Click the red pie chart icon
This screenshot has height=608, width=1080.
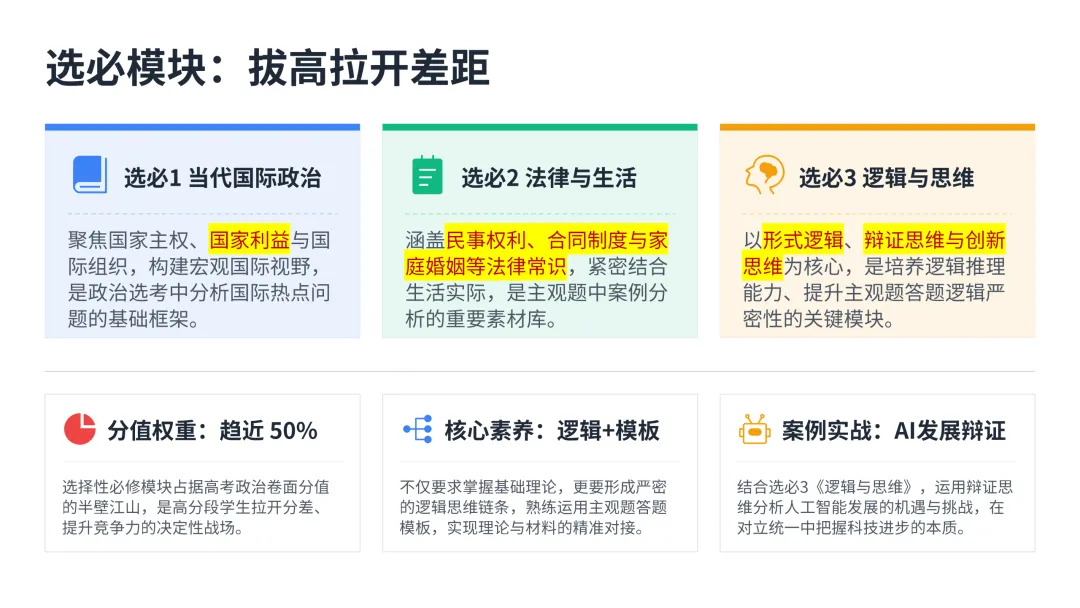click(x=80, y=429)
